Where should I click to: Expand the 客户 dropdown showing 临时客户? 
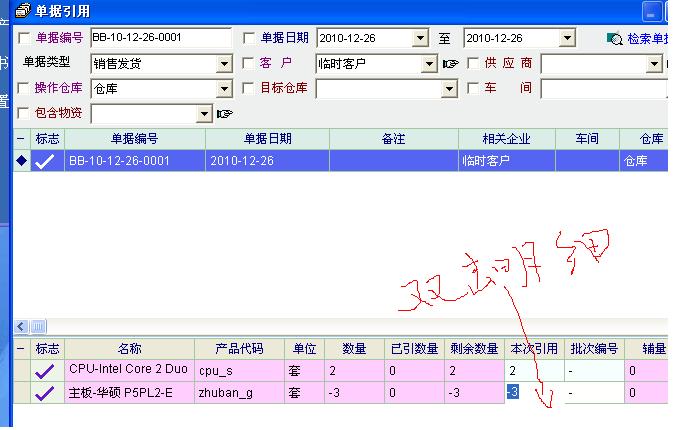point(428,64)
